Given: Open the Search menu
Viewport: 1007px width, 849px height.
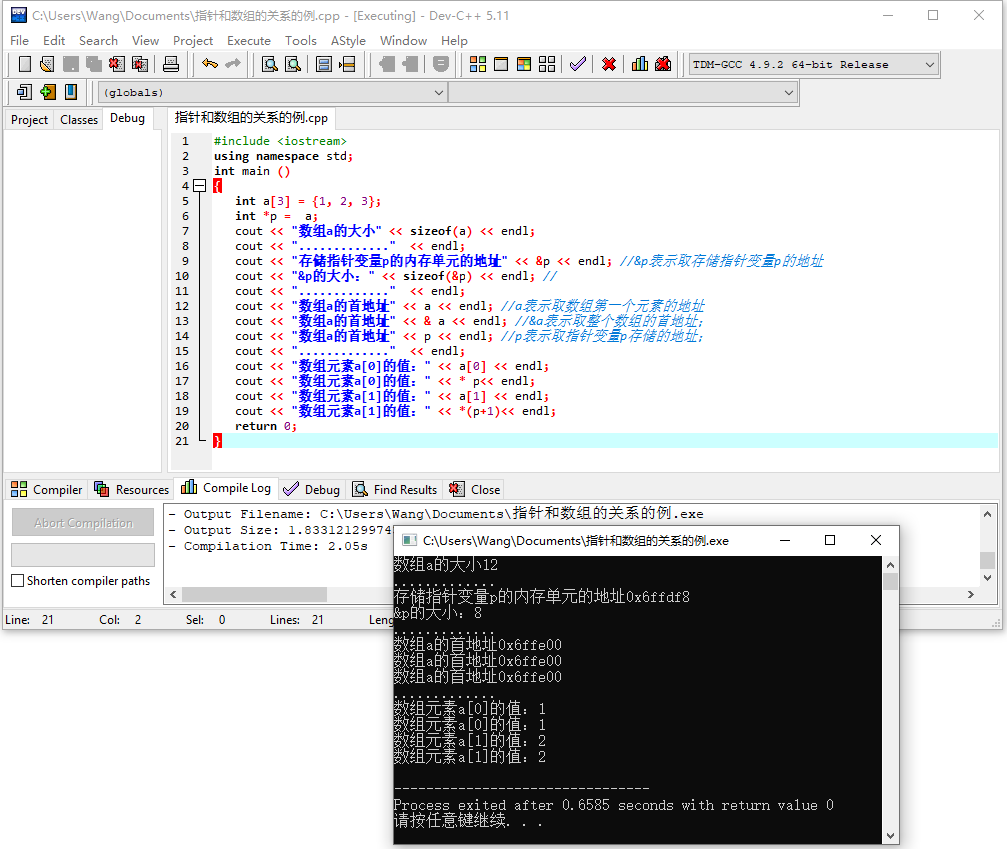Looking at the screenshot, I should click(98, 40).
